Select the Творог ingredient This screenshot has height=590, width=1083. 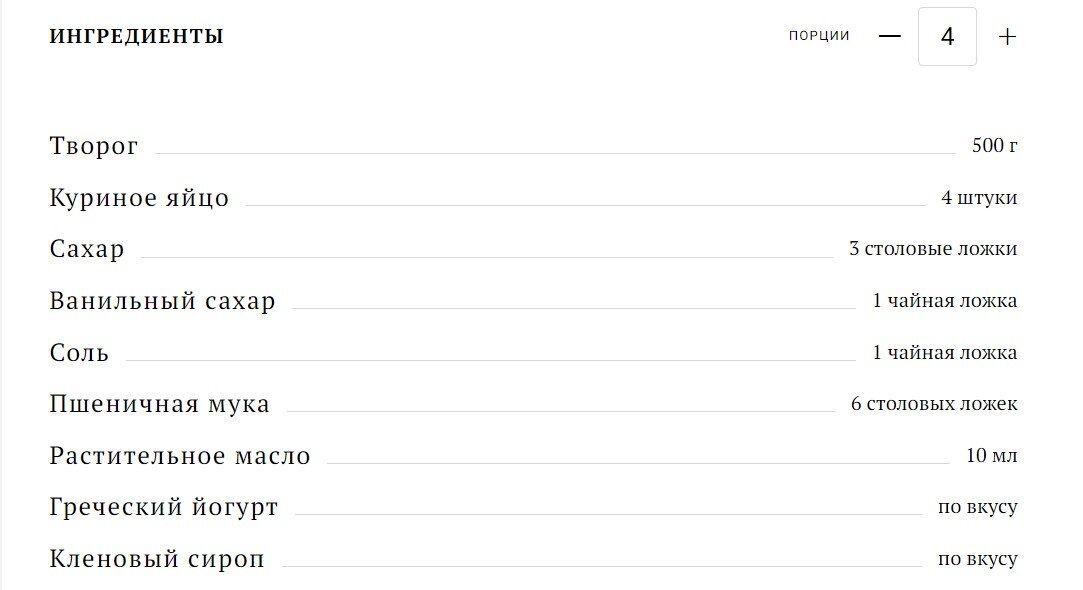coord(94,146)
